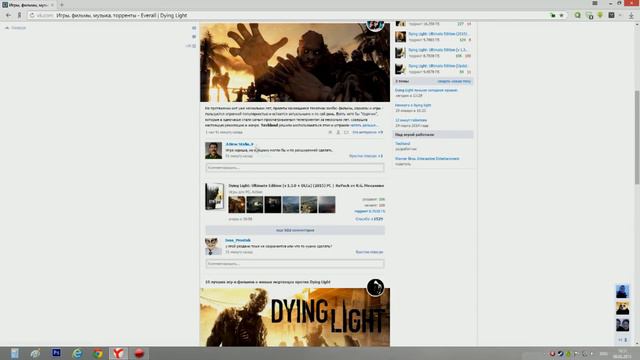Viewport: 640px width, 360px height.
Task: Click the 'Наверх' link at top left
Action: click(x=16, y=28)
